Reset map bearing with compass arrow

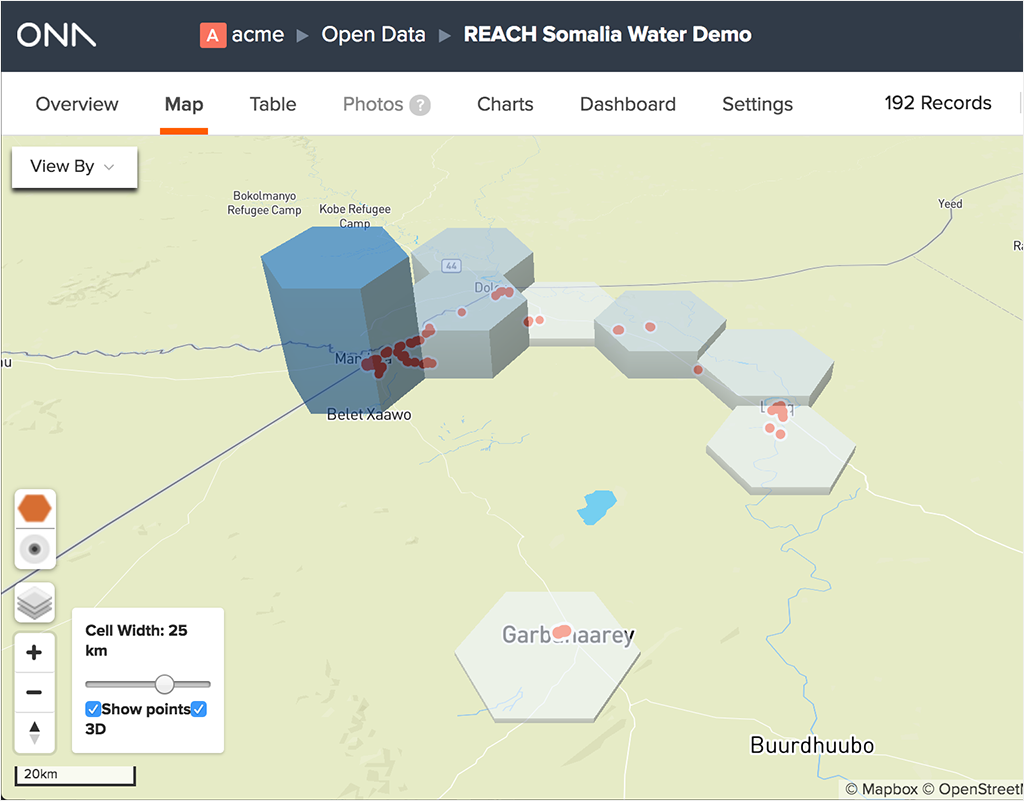tap(35, 732)
